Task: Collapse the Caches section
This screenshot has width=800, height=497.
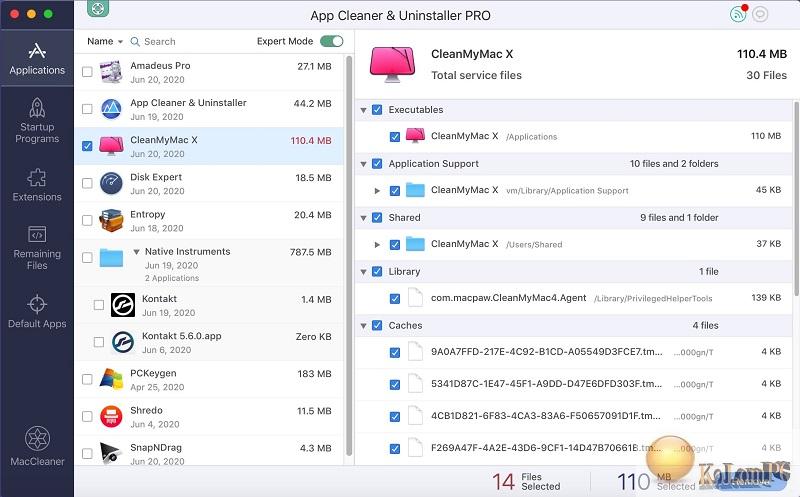Action: (363, 326)
